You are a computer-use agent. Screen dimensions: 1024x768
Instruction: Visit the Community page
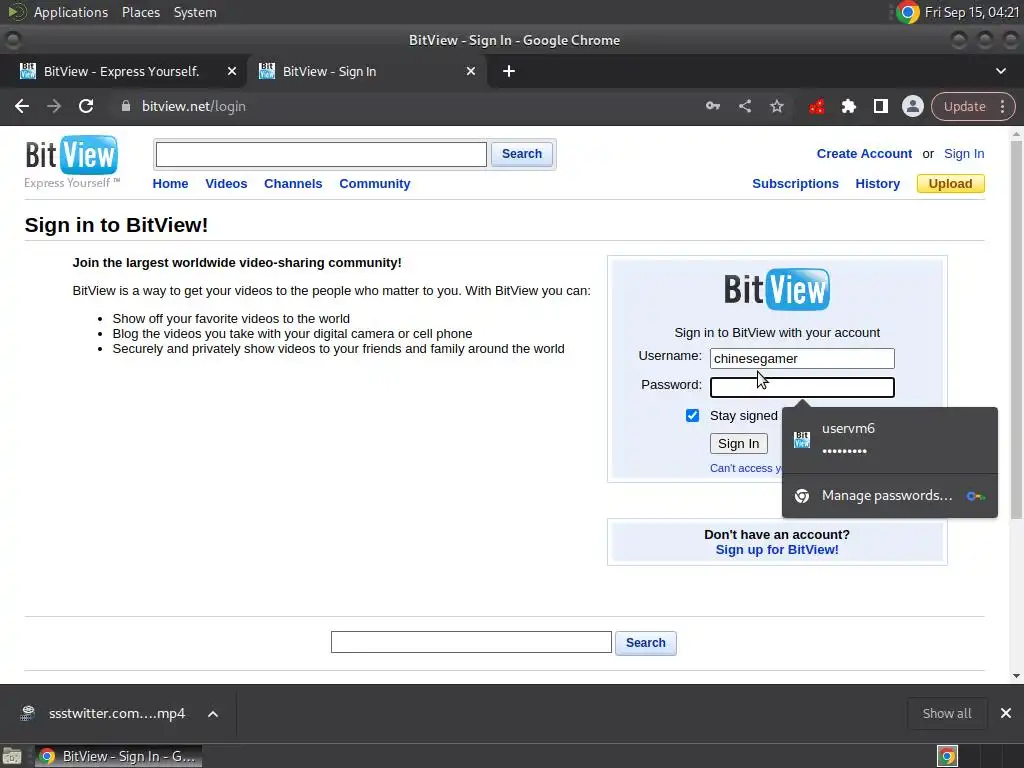click(x=375, y=184)
